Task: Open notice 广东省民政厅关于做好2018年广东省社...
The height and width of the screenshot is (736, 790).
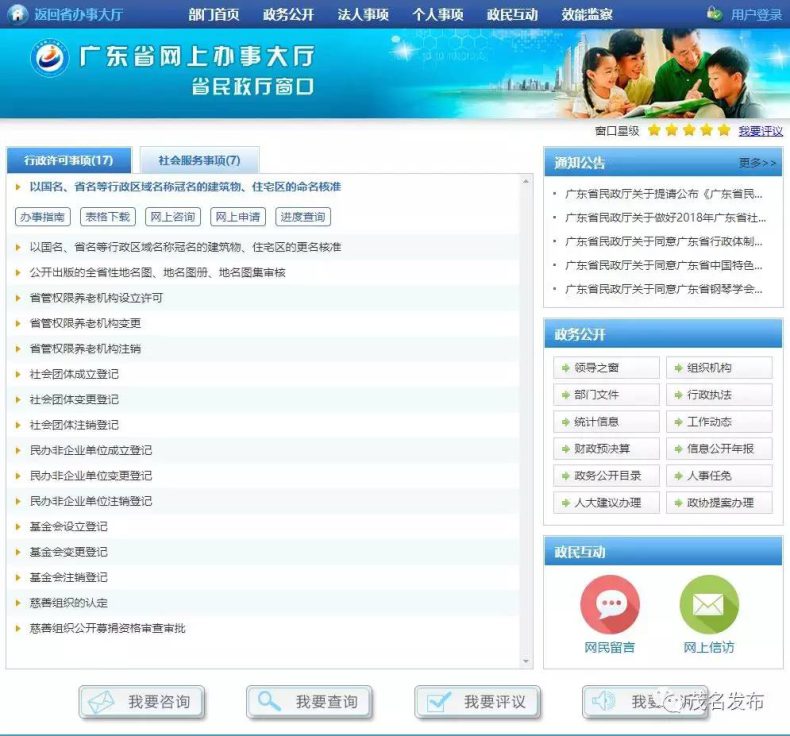Action: 665,218
